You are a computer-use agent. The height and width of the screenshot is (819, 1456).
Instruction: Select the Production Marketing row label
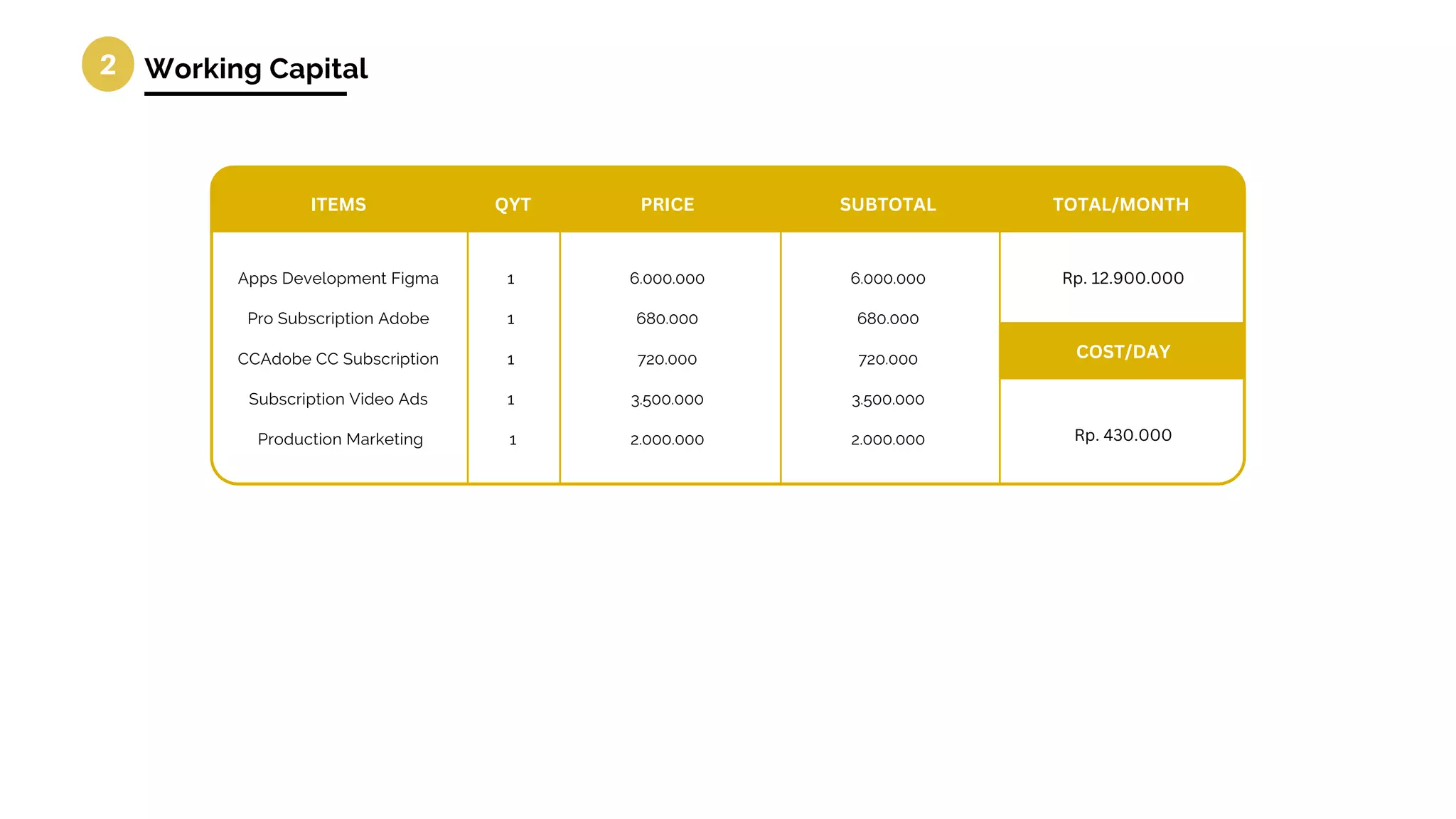[341, 439]
